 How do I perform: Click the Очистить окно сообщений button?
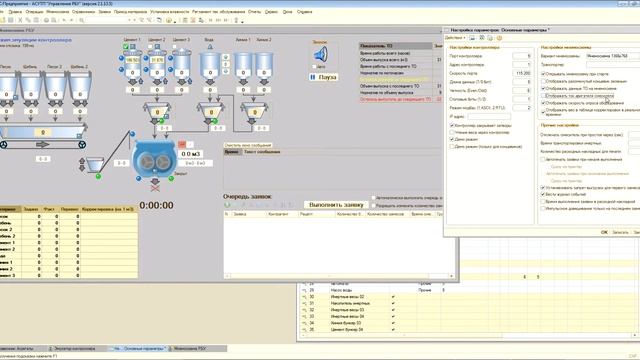pos(248,145)
